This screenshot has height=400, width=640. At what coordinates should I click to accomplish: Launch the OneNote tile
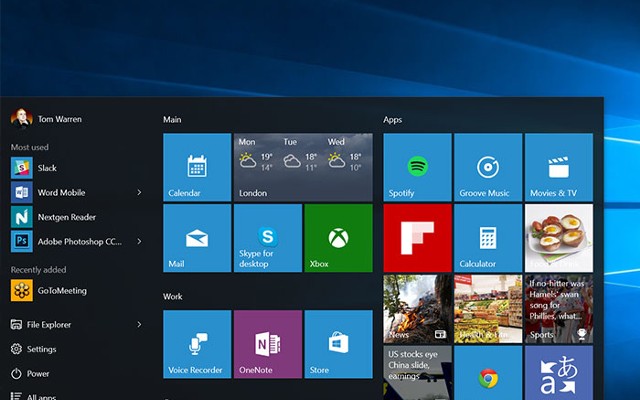268,344
